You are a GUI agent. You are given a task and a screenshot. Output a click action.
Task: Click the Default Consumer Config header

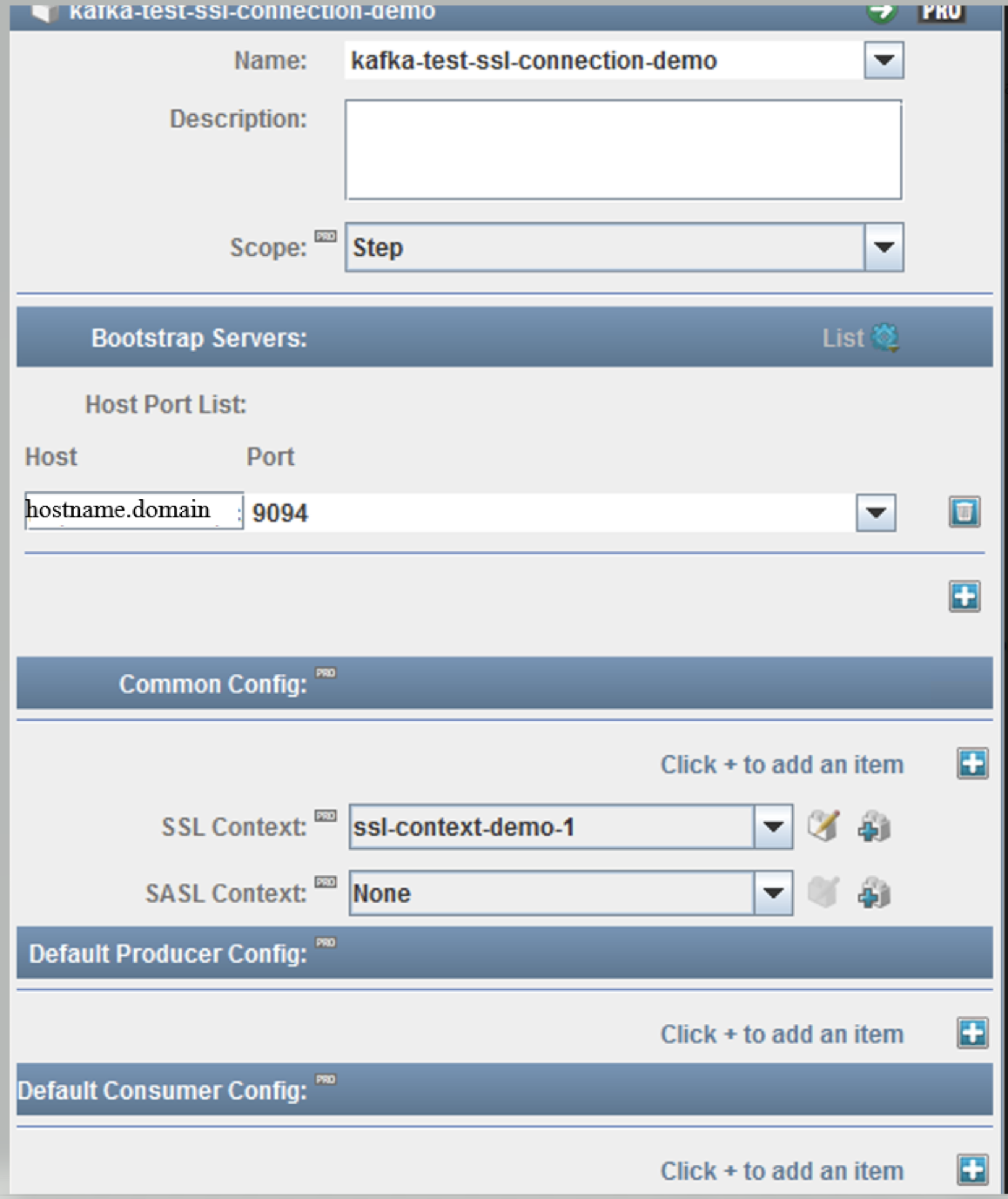[x=504, y=1089]
